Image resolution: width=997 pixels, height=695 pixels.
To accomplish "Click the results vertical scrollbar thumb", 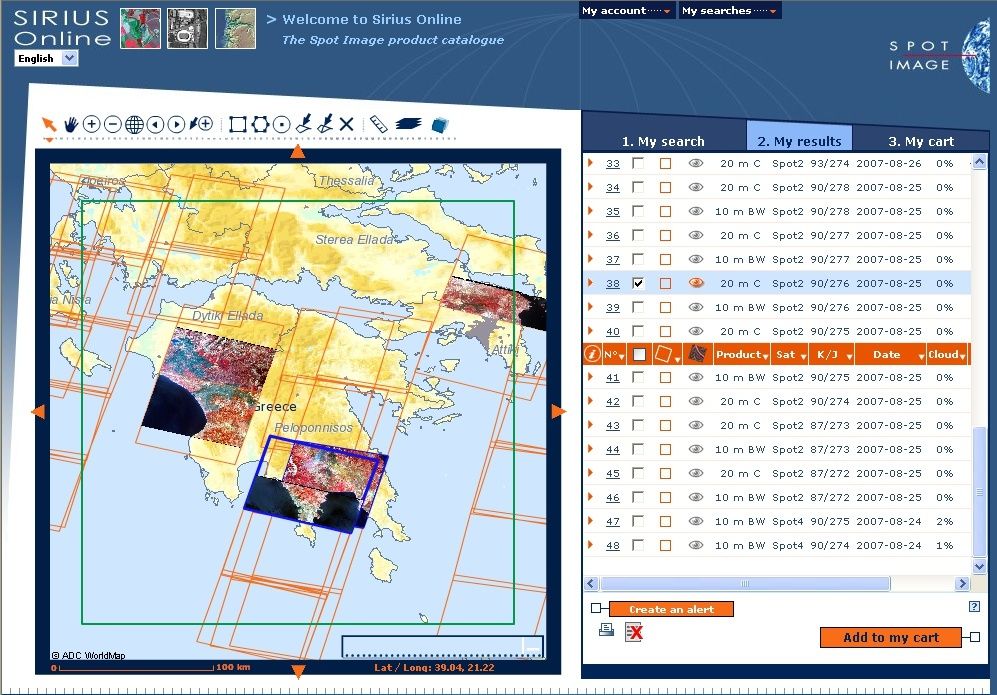I will [979, 491].
